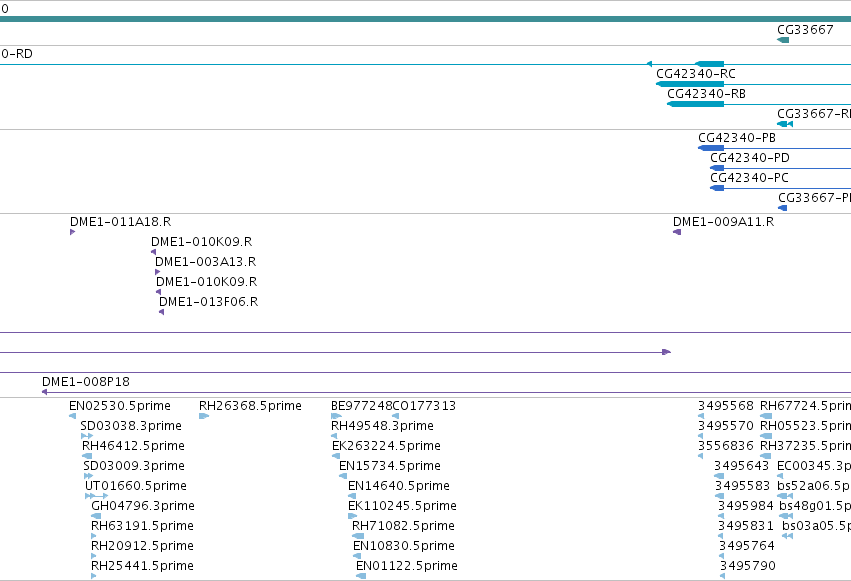Open DME1-009A11.R feature
851x581 pixels.
tap(723, 222)
